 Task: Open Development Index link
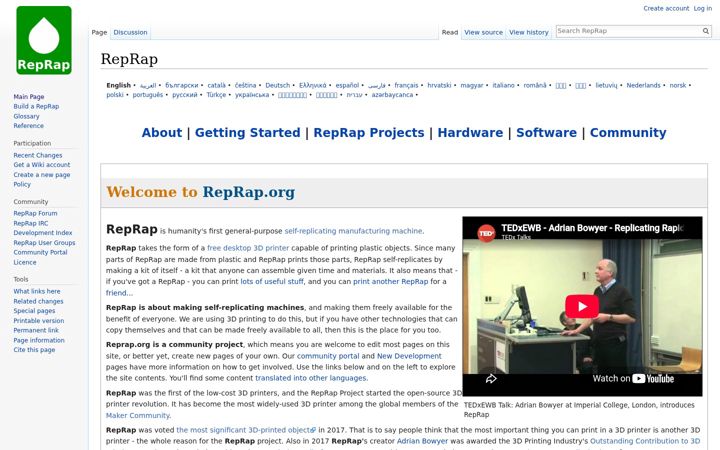click(43, 233)
